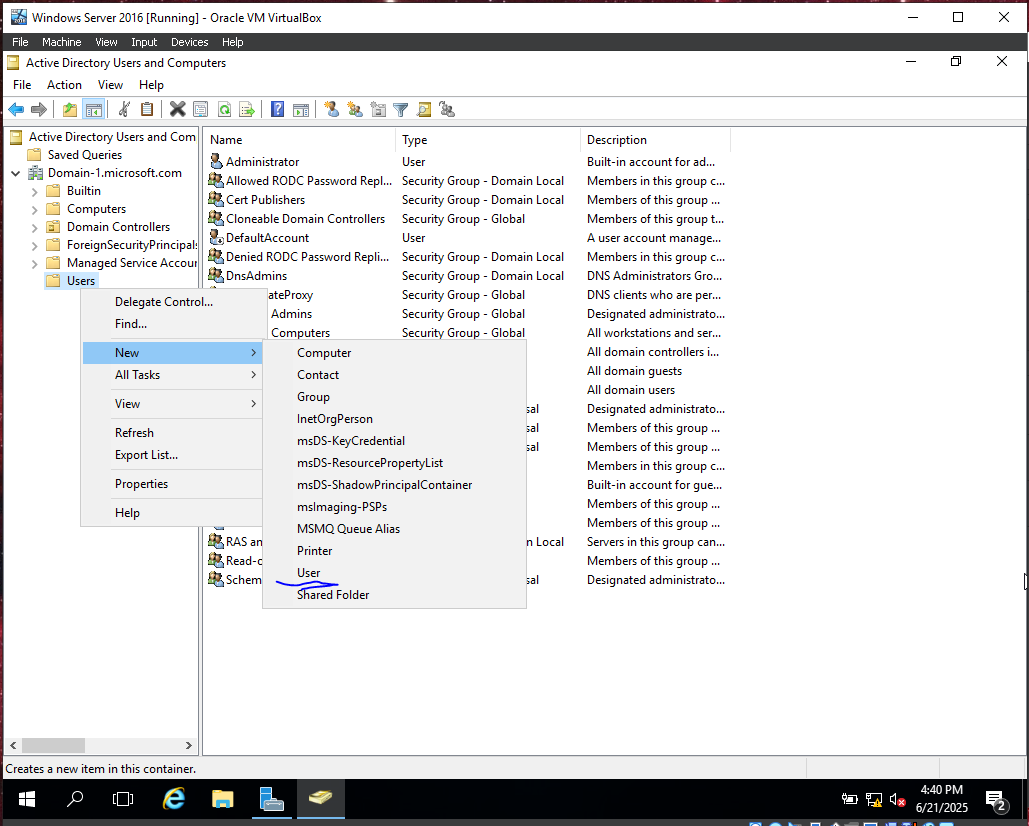The image size is (1029, 826).
Task: Expand ForeignSecurityPrincipals tree node
Action: click(x=35, y=245)
